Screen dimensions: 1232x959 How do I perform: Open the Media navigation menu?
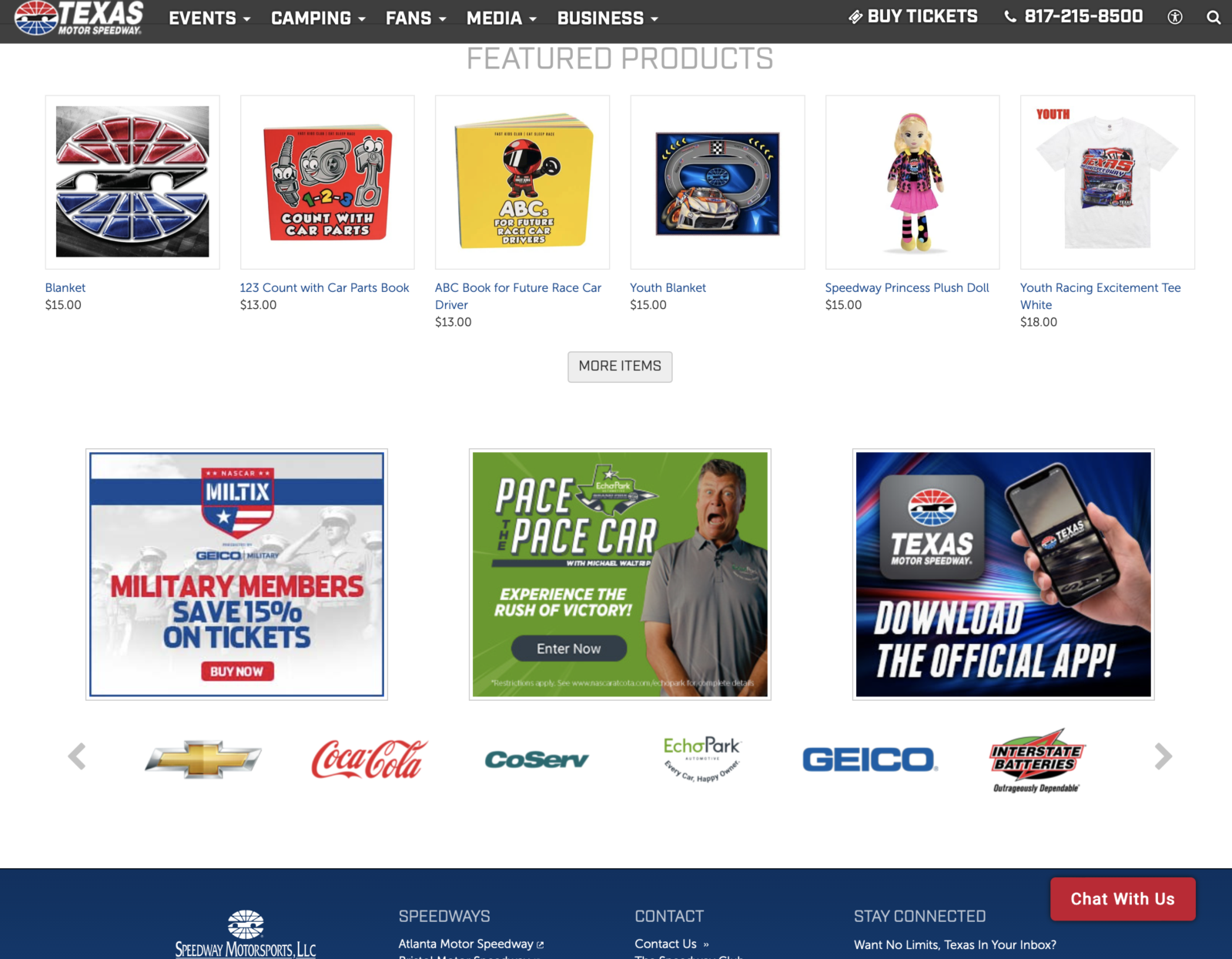(501, 18)
